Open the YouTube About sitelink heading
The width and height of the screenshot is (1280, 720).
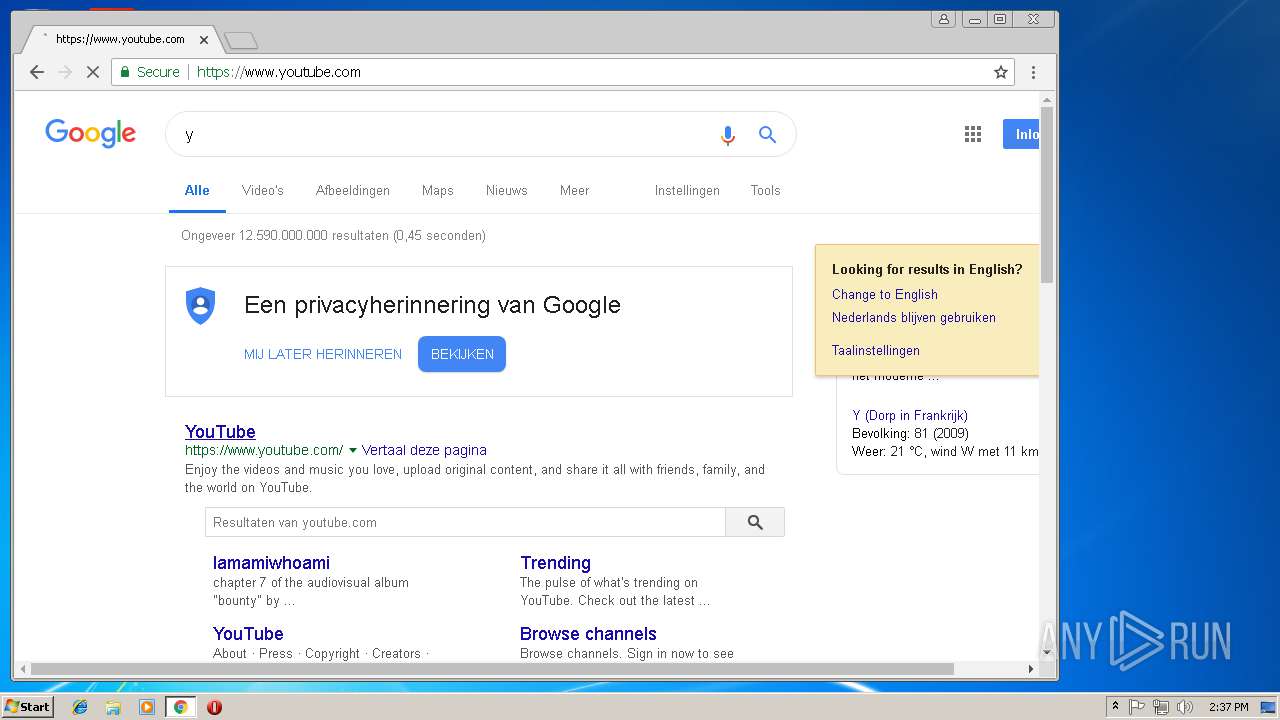click(x=248, y=634)
